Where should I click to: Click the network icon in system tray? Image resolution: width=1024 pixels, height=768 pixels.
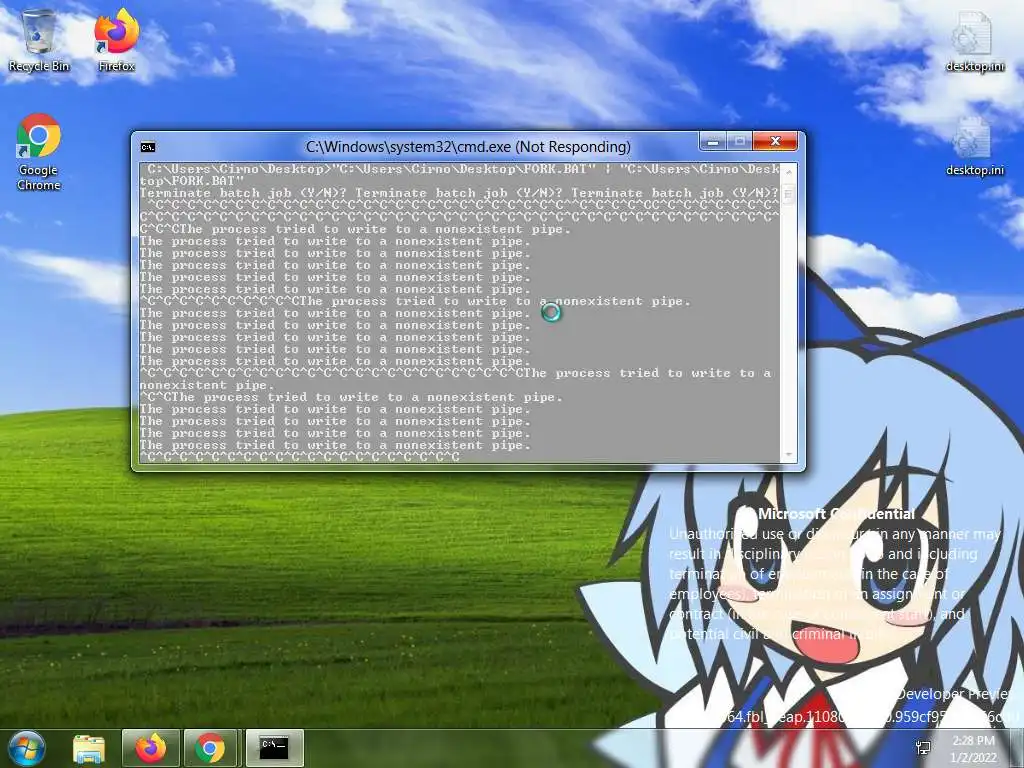(923, 748)
